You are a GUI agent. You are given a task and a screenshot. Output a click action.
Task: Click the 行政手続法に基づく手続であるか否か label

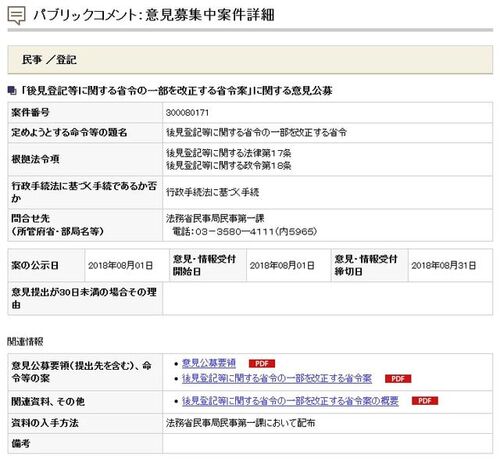(x=84, y=192)
